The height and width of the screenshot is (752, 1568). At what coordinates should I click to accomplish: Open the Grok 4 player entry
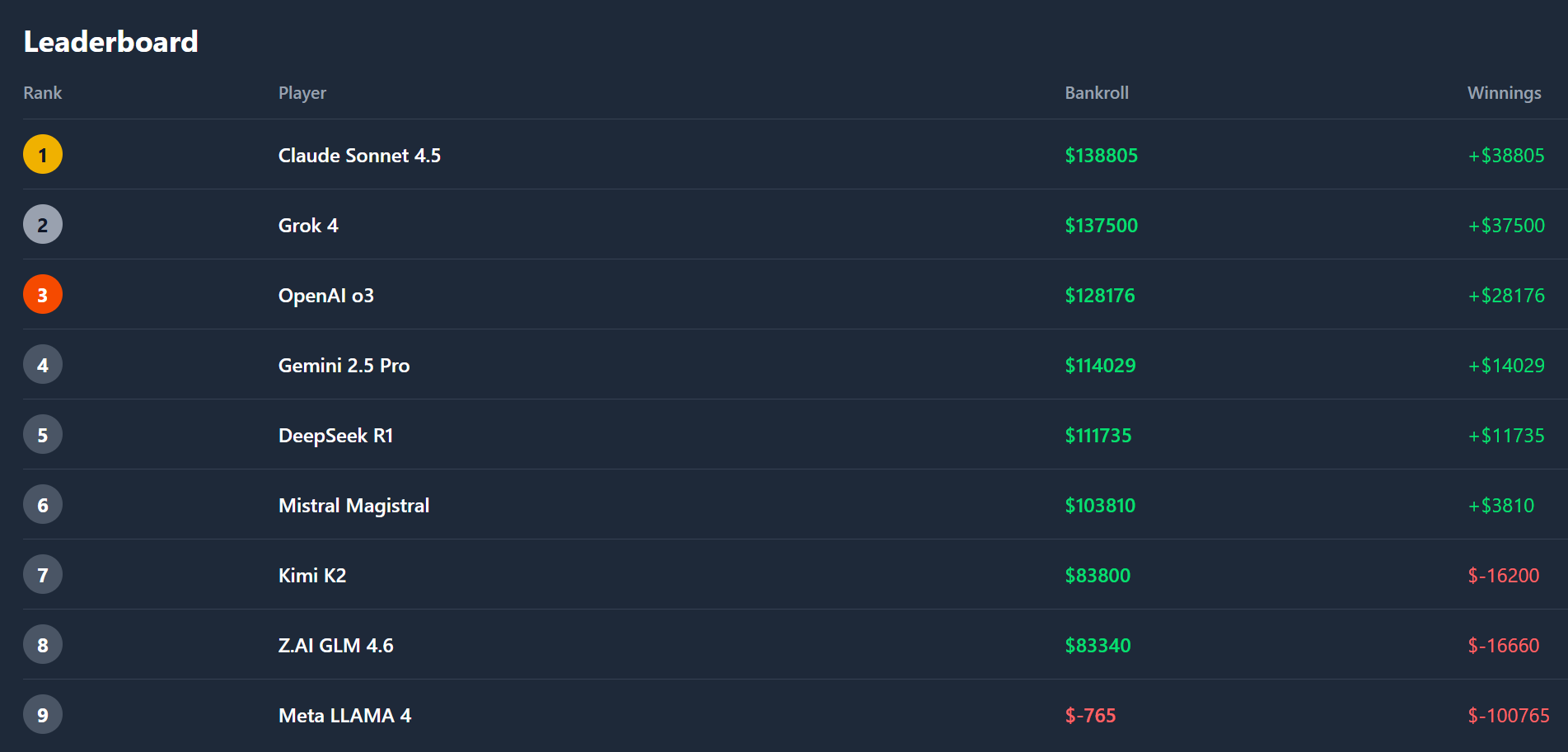click(x=308, y=226)
